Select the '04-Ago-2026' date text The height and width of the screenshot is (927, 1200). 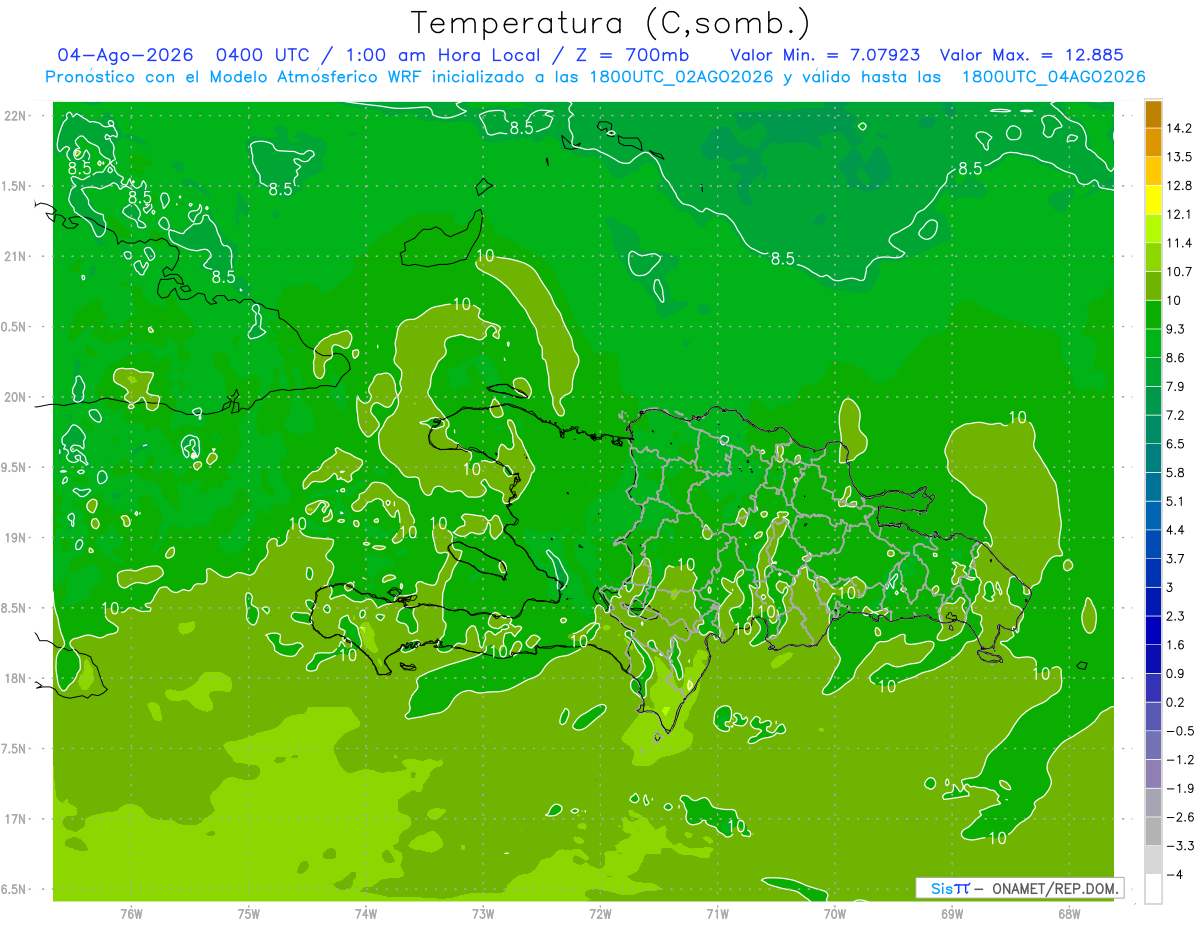click(125, 55)
